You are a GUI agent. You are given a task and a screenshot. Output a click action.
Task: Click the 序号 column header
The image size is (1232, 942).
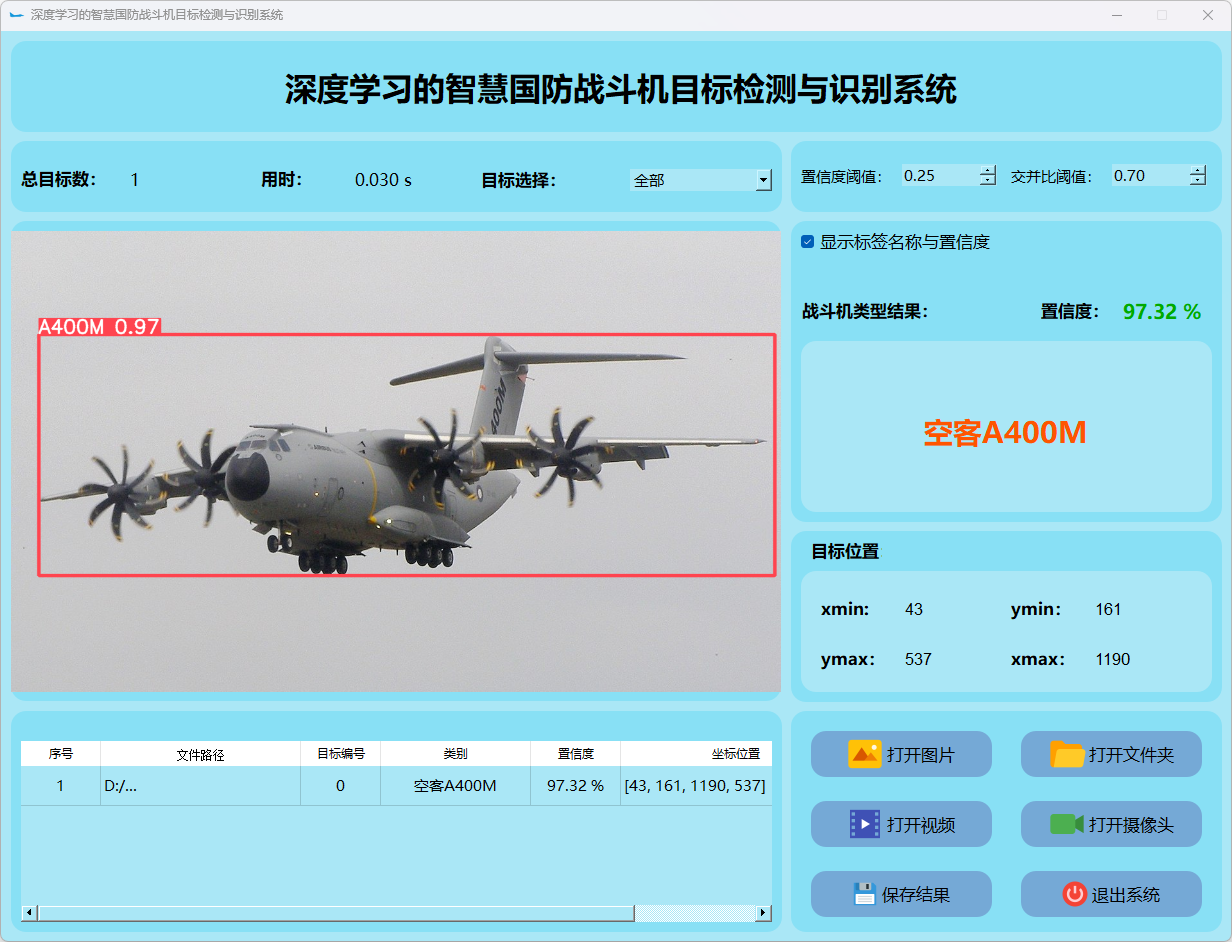[61, 754]
